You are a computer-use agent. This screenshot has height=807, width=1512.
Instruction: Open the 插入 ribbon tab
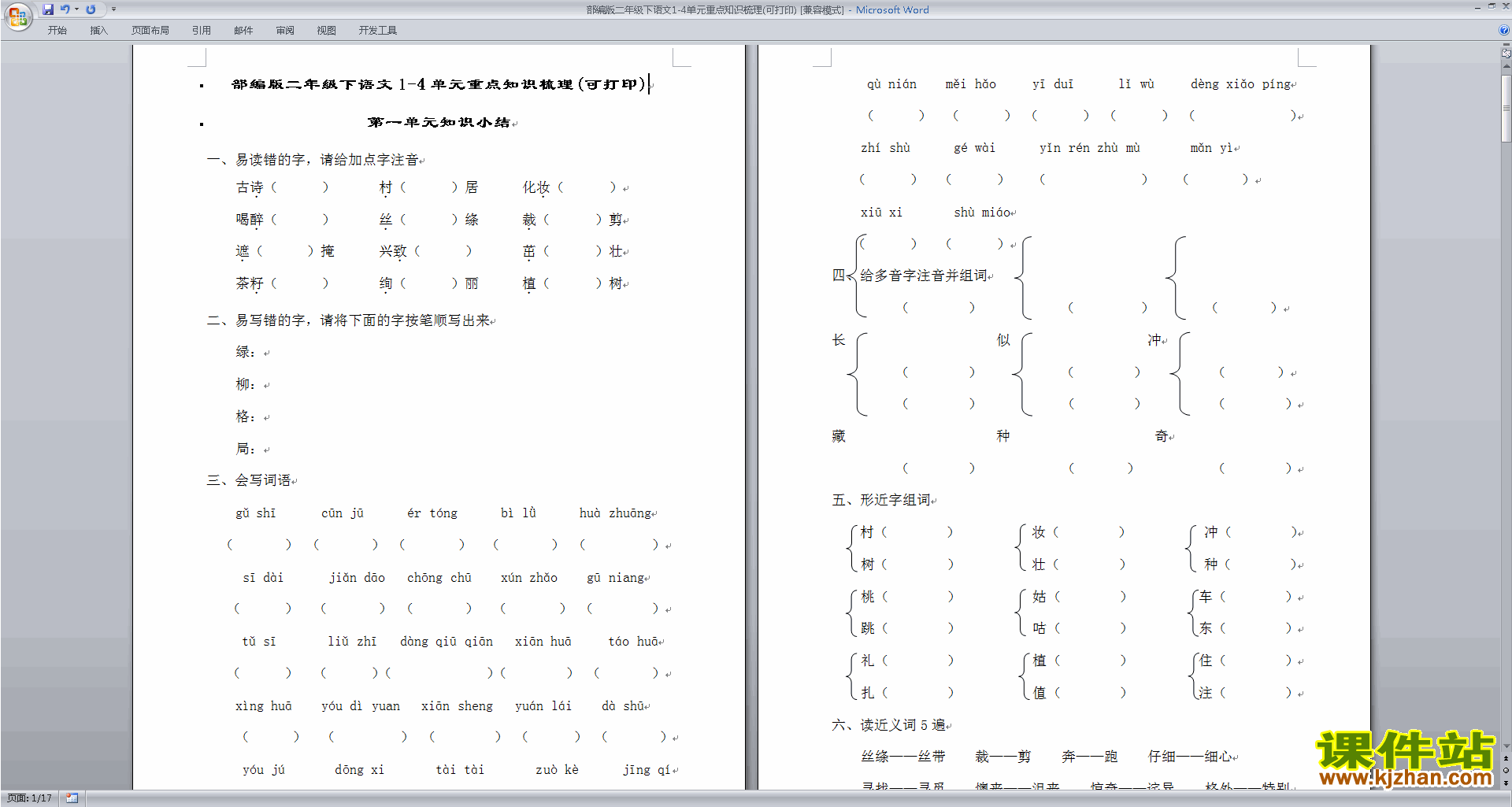[98, 31]
